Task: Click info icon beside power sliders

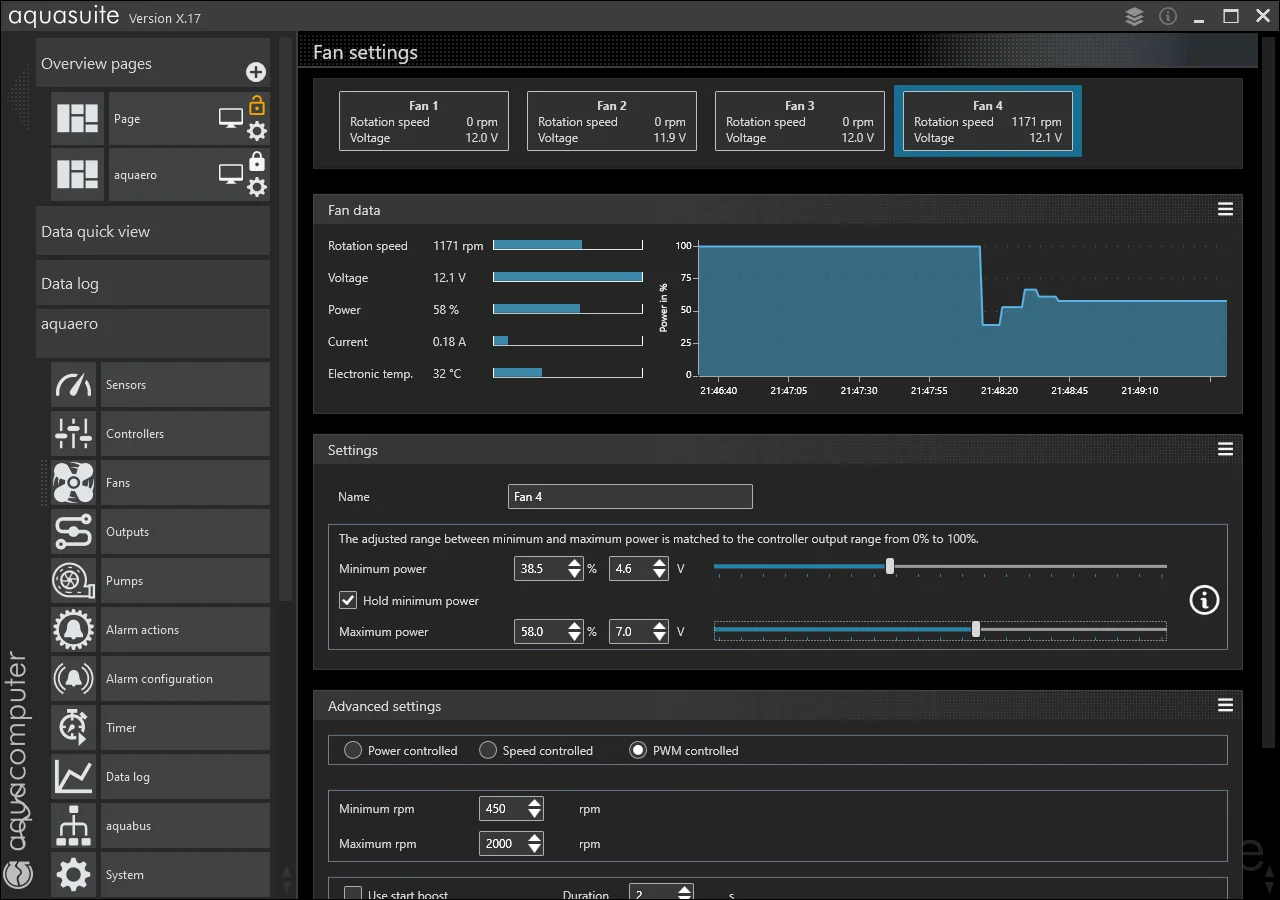Action: (1204, 600)
